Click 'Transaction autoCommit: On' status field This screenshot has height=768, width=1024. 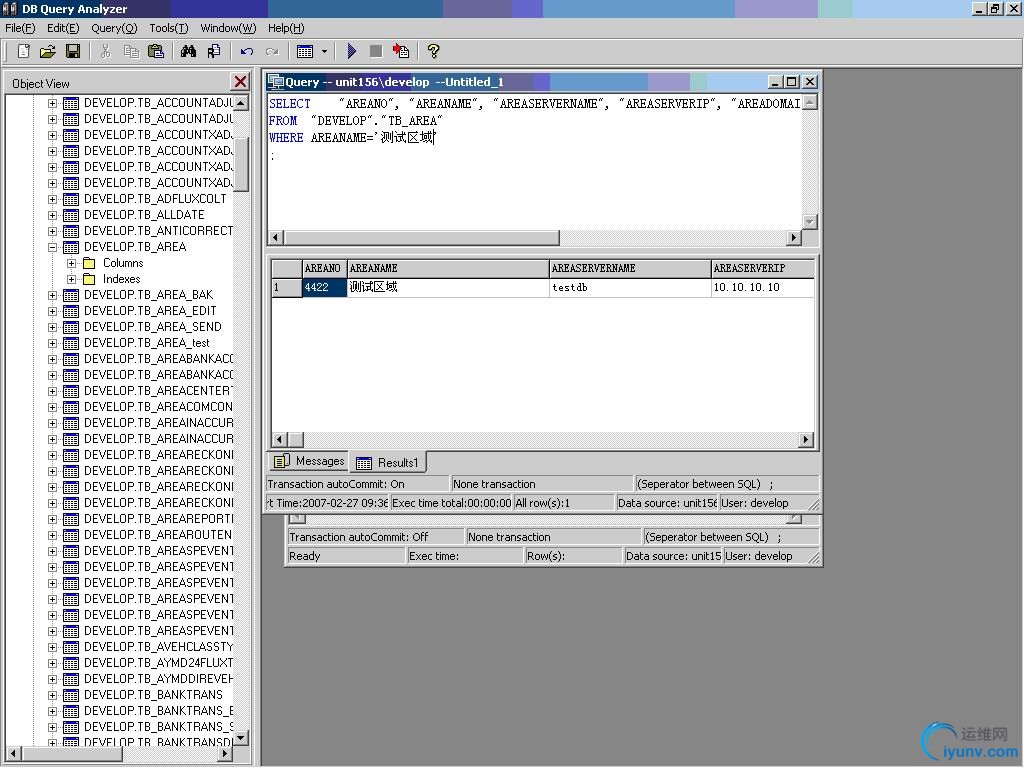[357, 484]
